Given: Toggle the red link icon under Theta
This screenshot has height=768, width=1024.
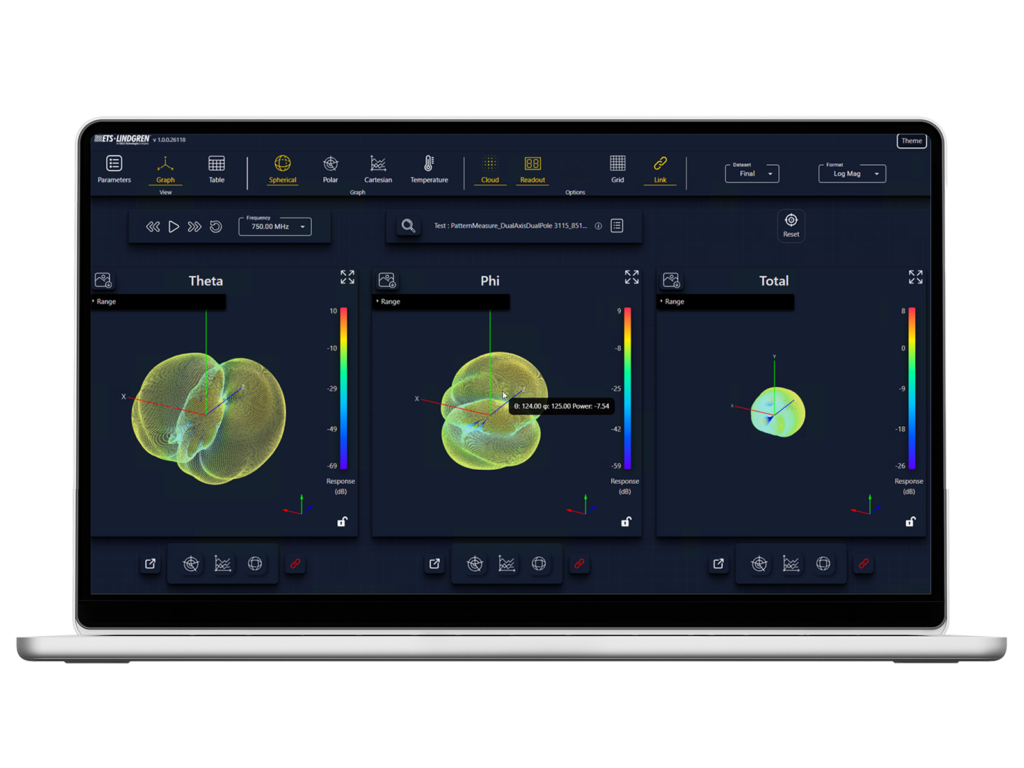Looking at the screenshot, I should pos(295,564).
